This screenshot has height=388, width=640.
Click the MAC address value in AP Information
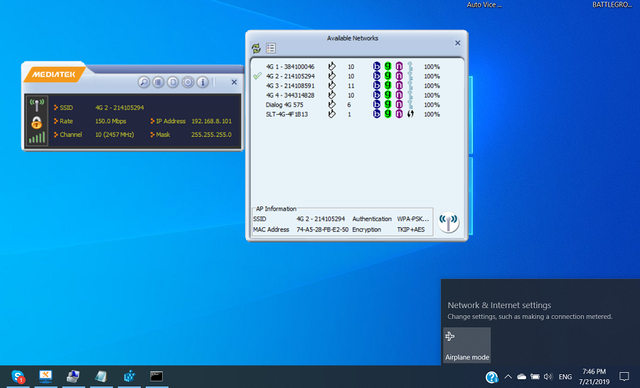322,230
